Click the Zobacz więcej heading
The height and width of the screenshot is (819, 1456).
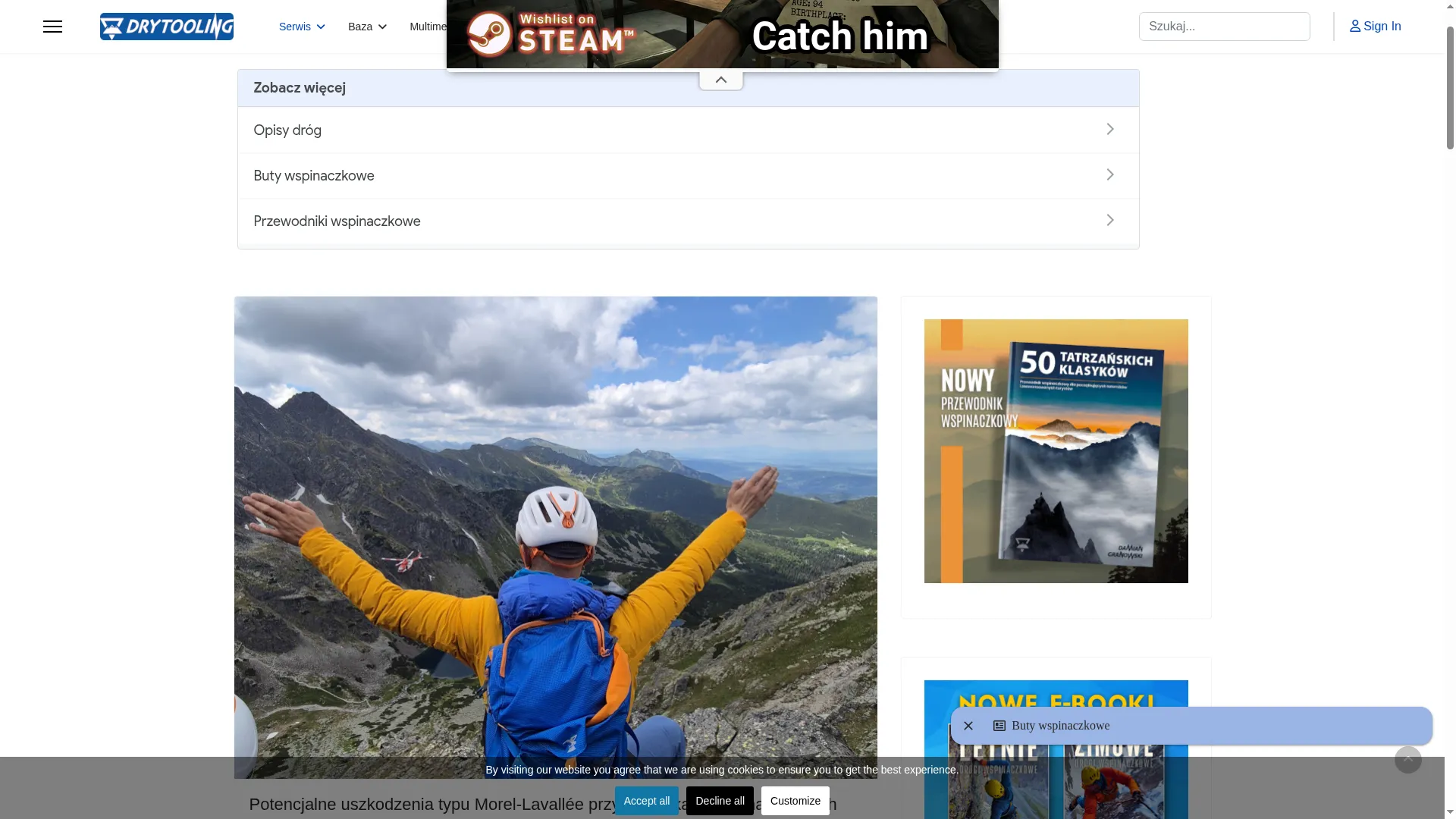[x=300, y=88]
